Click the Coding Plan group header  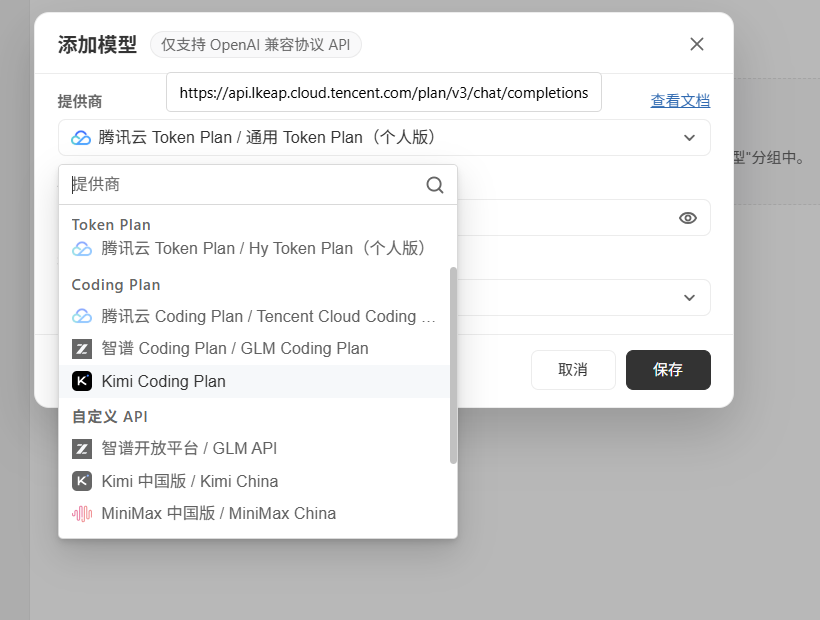[116, 285]
